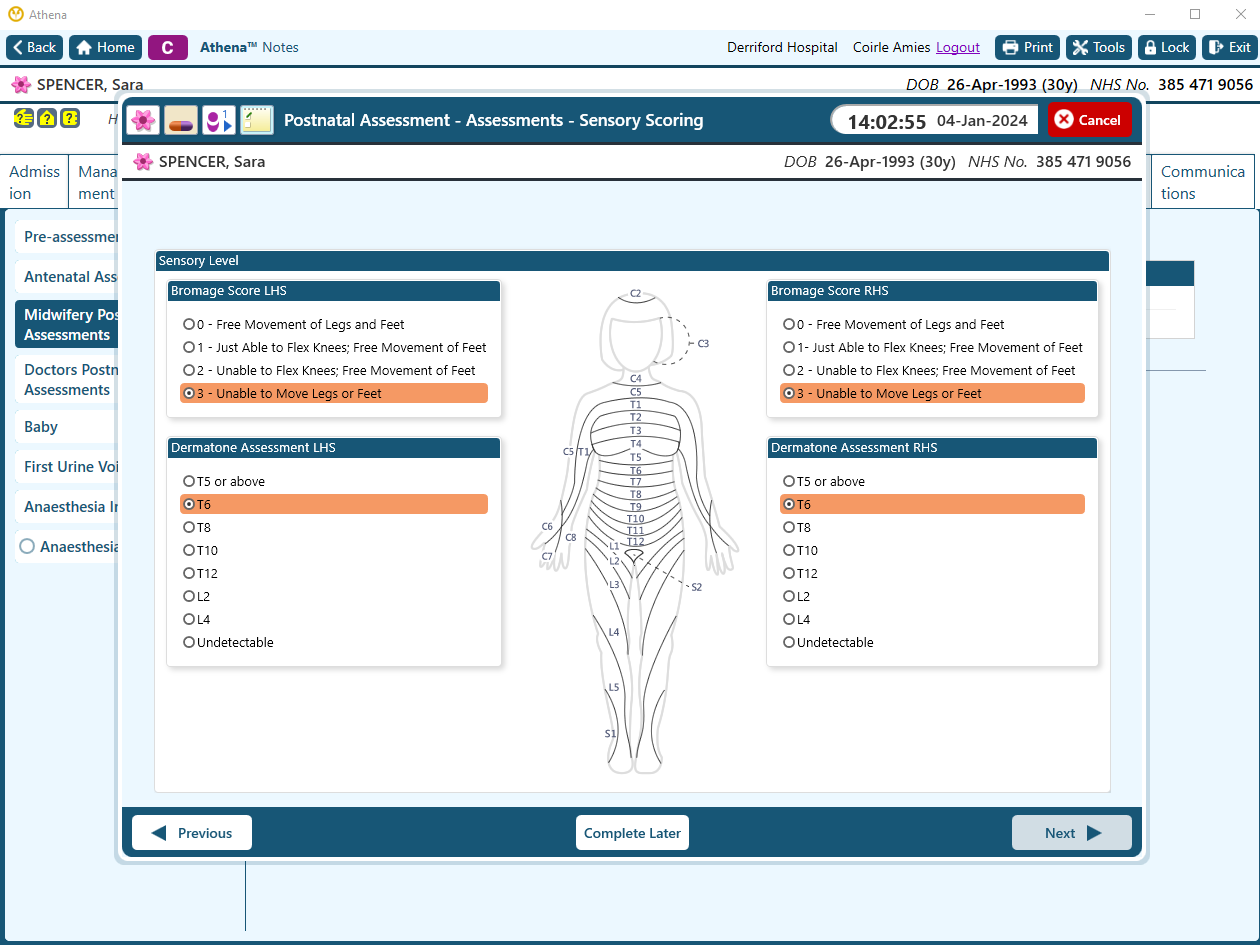Select Dermatone LHS L4
The height and width of the screenshot is (945, 1260).
334,619
